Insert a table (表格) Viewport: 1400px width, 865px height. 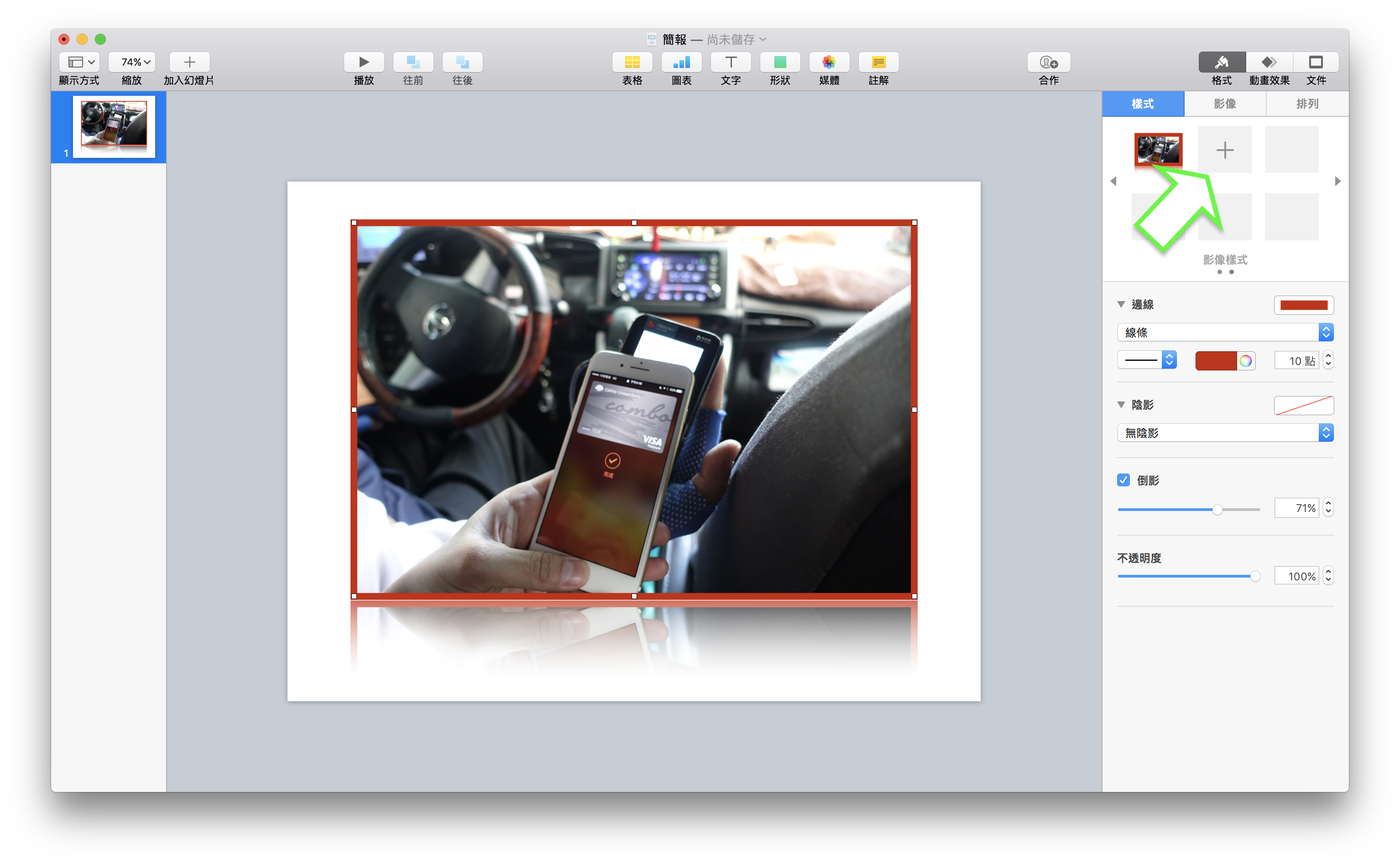[632, 62]
